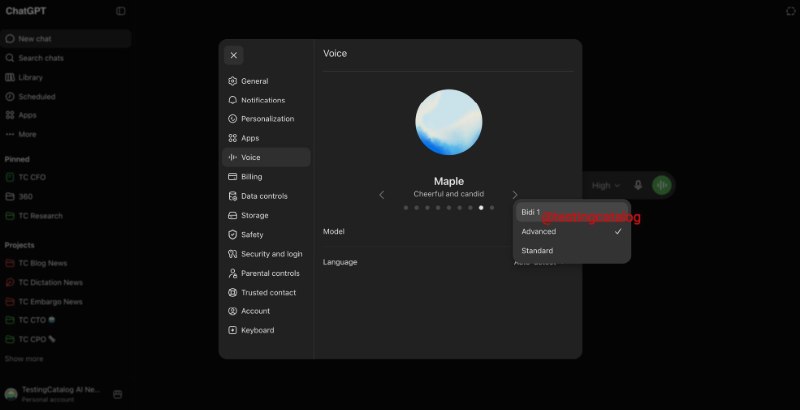Open Scheduled in the sidebar

[x=66, y=96]
